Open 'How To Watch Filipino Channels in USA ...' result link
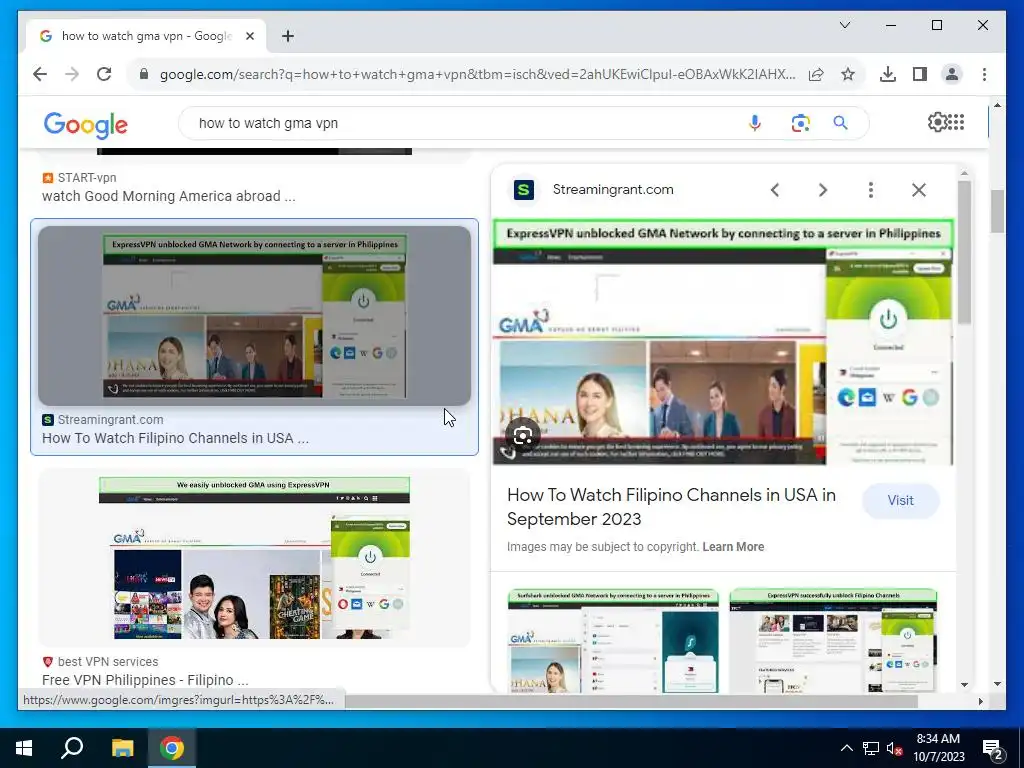 click(x=175, y=438)
